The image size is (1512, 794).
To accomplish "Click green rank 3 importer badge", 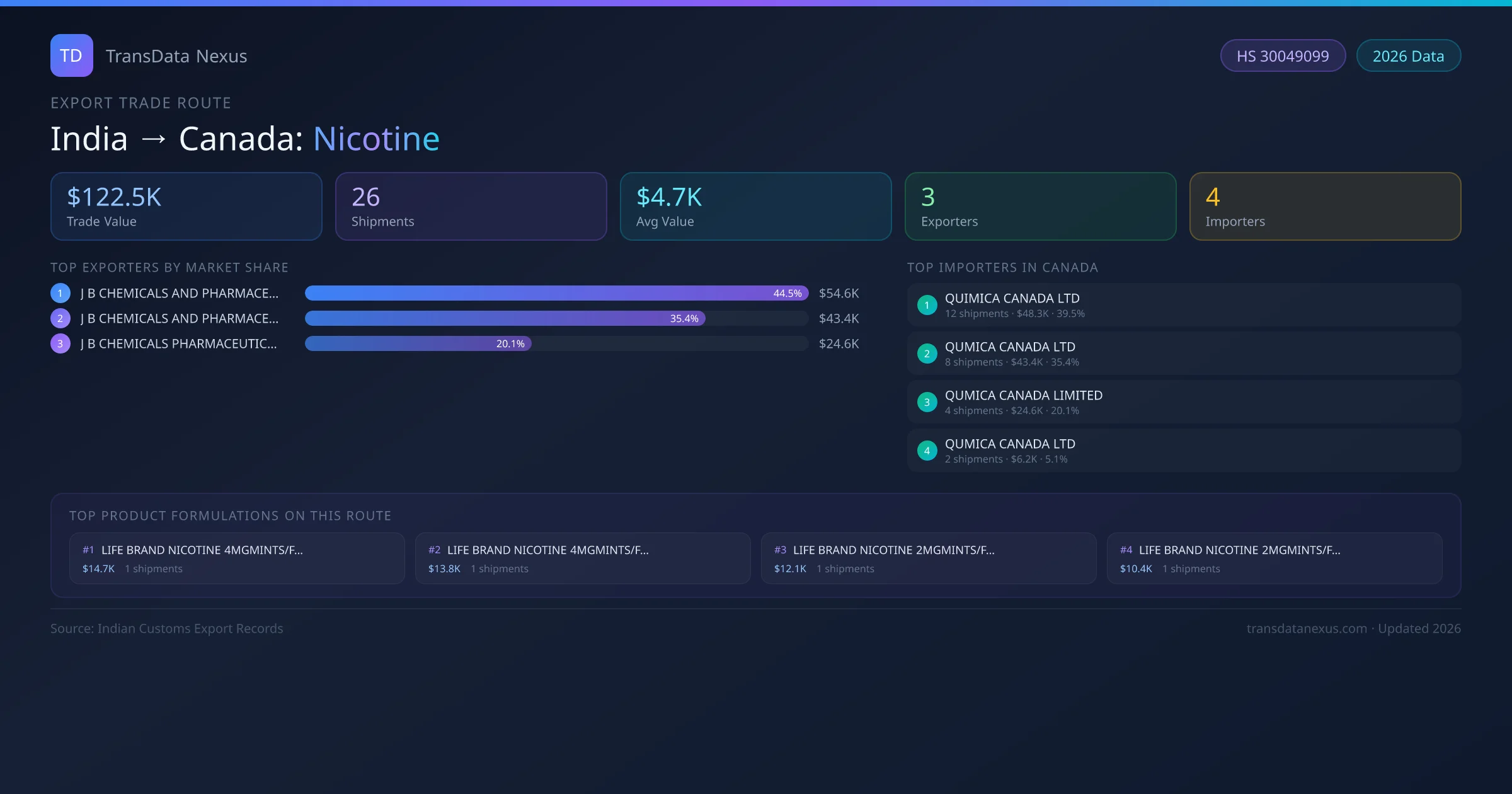I will pos(927,402).
